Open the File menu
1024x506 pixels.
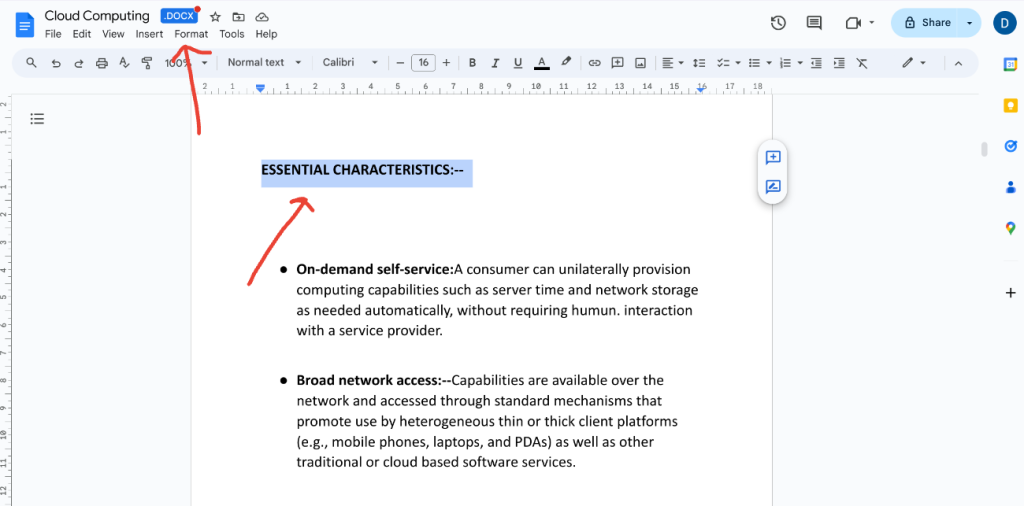(53, 34)
